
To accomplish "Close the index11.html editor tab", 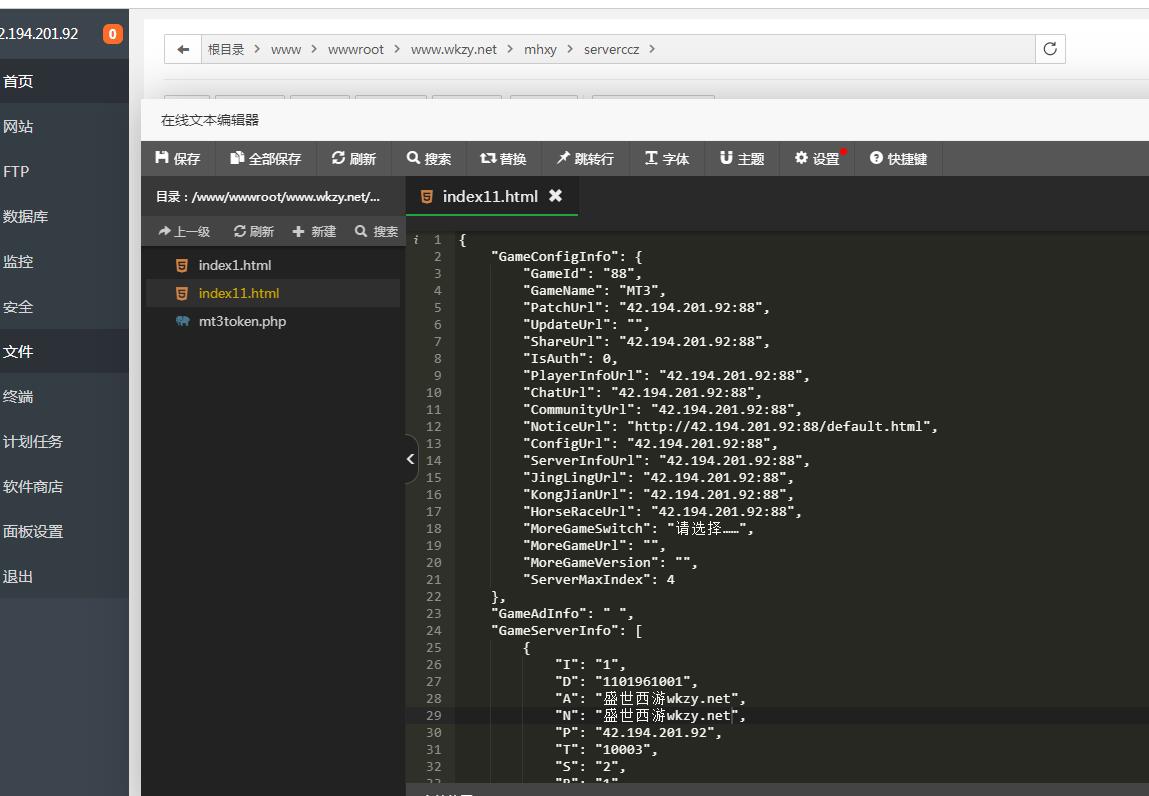I will pos(556,196).
